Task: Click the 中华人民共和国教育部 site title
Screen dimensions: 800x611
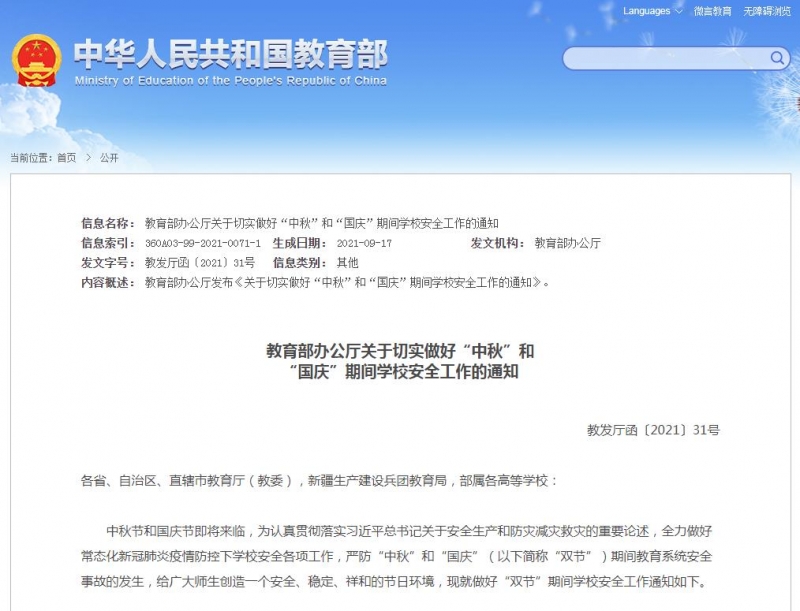Action: click(x=231, y=53)
